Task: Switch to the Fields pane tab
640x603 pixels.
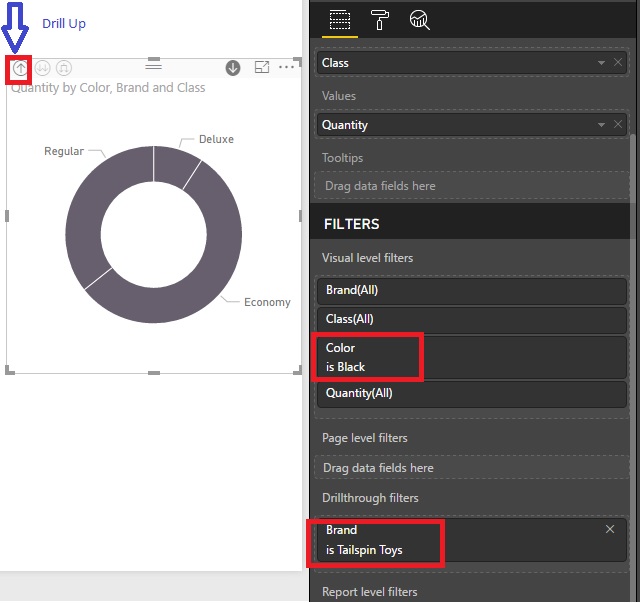Action: click(x=340, y=20)
